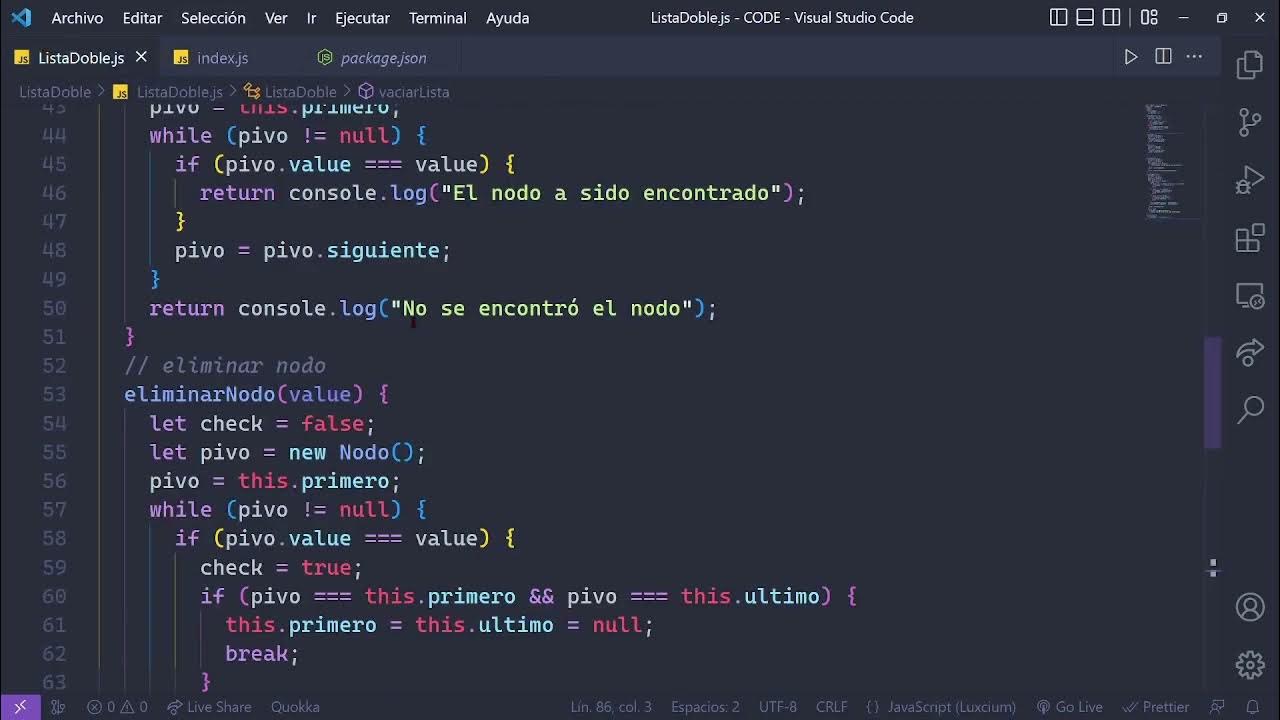1280x720 pixels.
Task: Open the Live Share activity bar view
Action: click(x=1250, y=352)
